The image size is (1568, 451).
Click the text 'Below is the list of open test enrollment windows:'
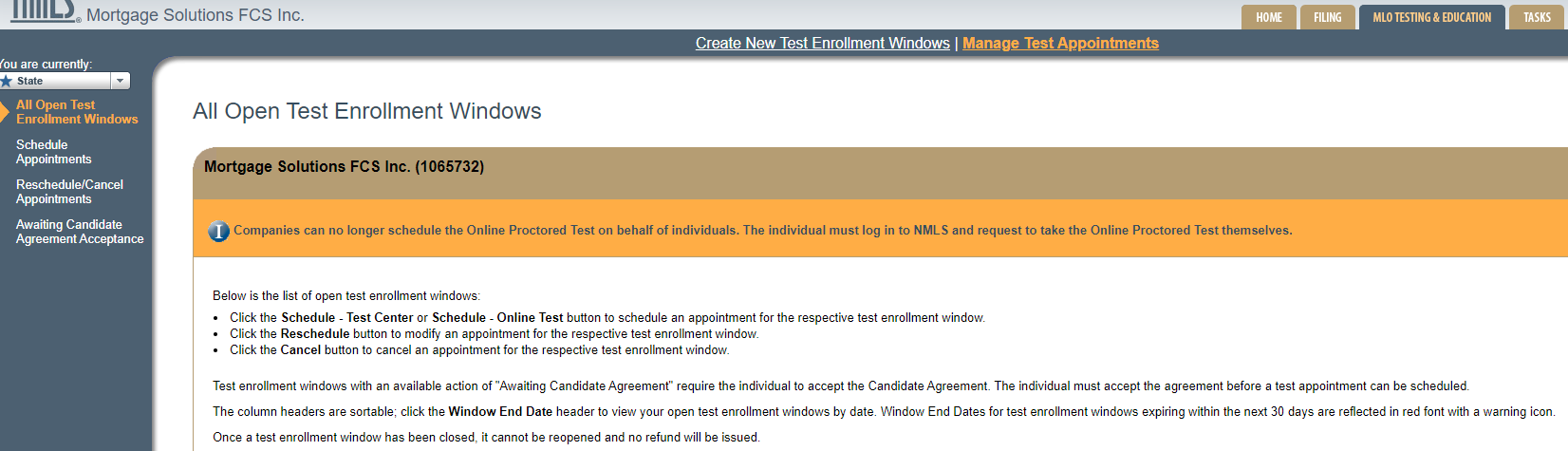pos(346,296)
